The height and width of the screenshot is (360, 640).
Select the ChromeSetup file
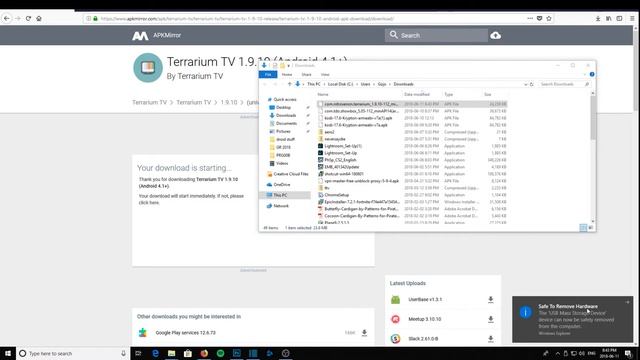coord(336,195)
